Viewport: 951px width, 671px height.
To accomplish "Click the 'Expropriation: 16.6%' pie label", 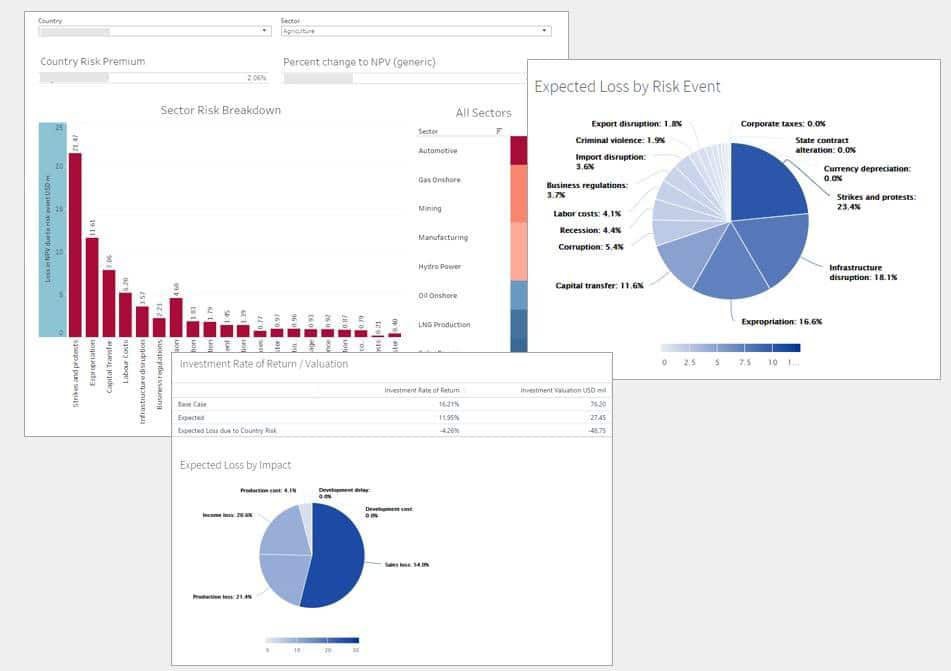I will 782,322.
